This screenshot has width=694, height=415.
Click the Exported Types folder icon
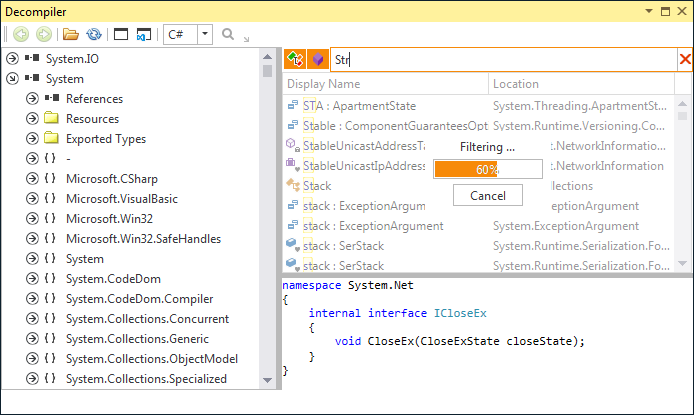[51, 138]
